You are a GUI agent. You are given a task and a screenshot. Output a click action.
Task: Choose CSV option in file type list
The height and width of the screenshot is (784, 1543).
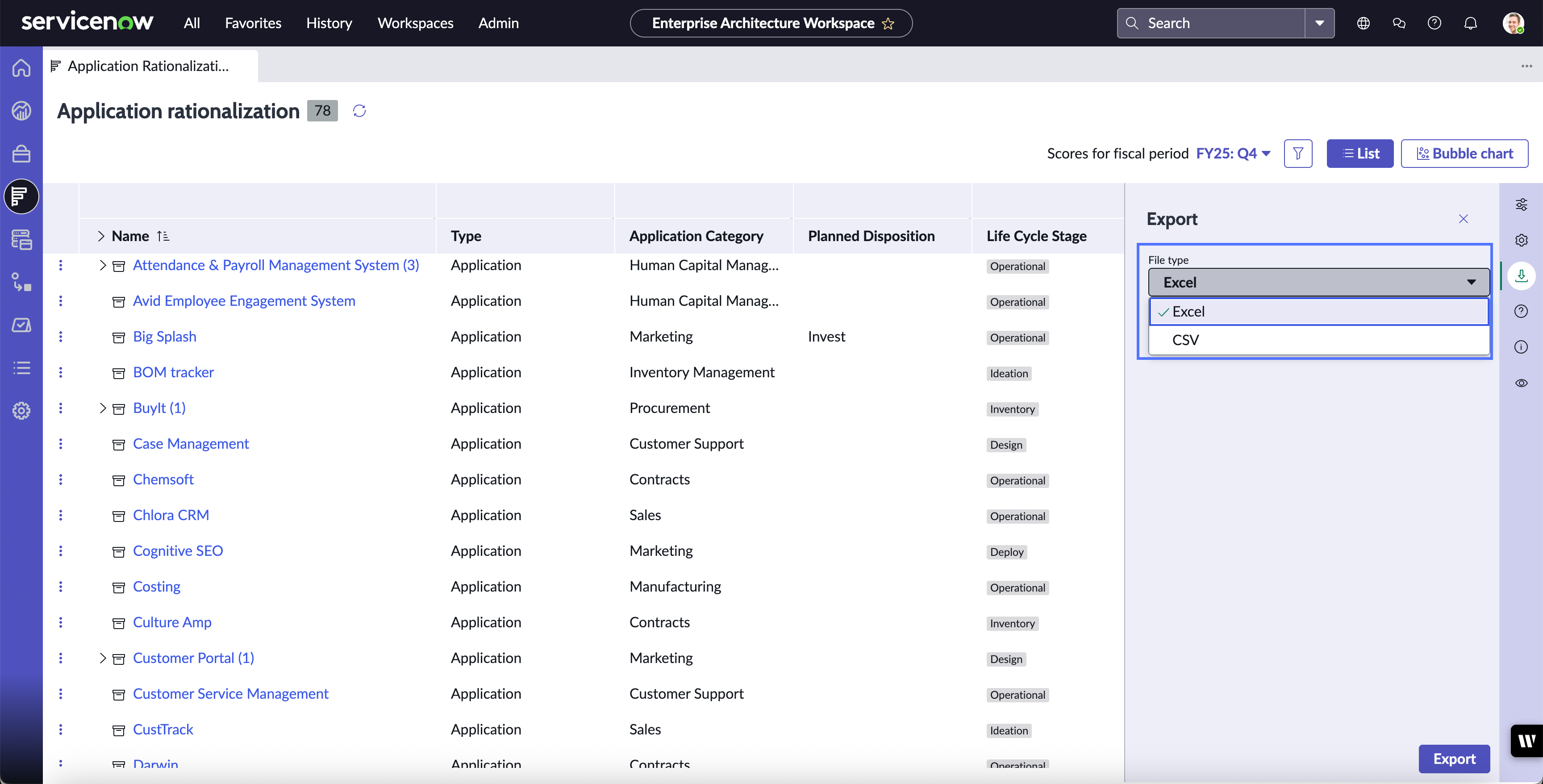point(1318,340)
